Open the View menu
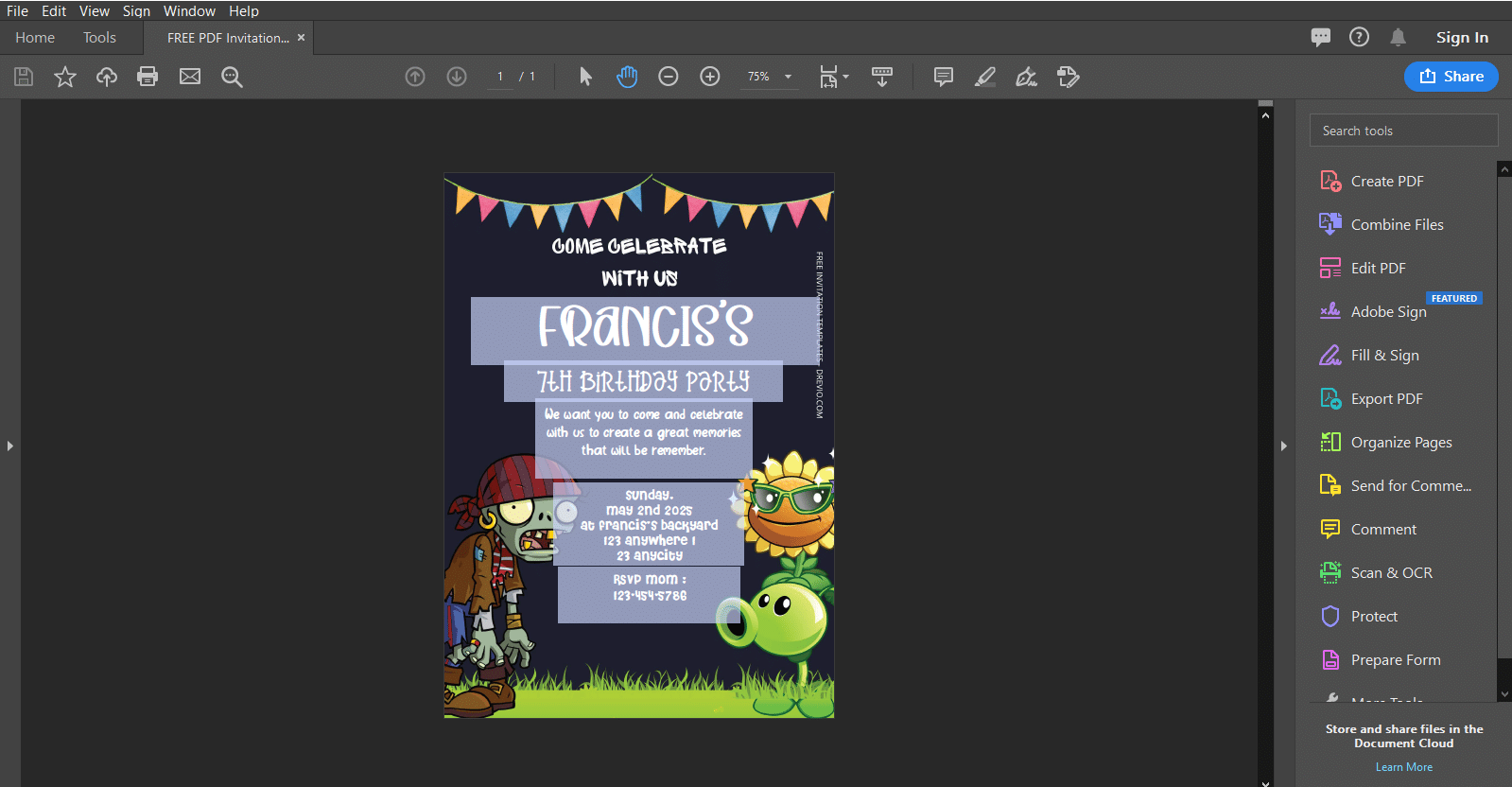1512x787 pixels. 94,11
